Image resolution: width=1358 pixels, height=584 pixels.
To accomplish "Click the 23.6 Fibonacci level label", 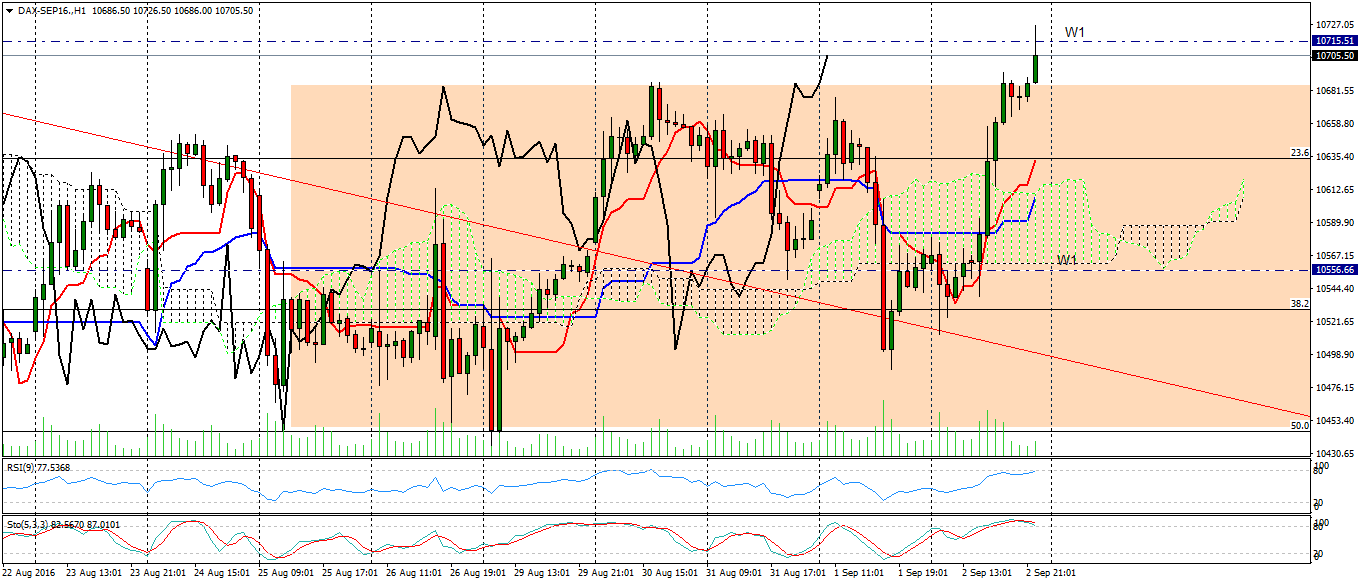I will (x=1300, y=153).
